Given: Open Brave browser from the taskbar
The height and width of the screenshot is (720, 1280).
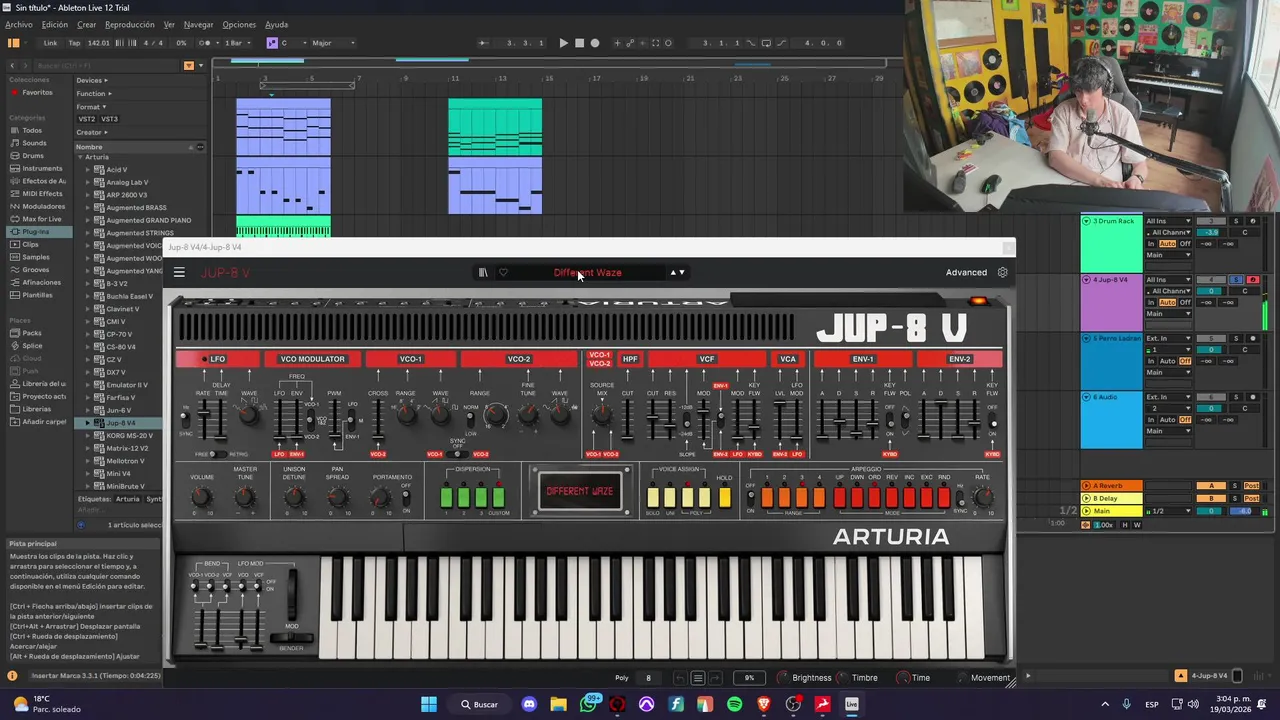Looking at the screenshot, I should (x=764, y=704).
